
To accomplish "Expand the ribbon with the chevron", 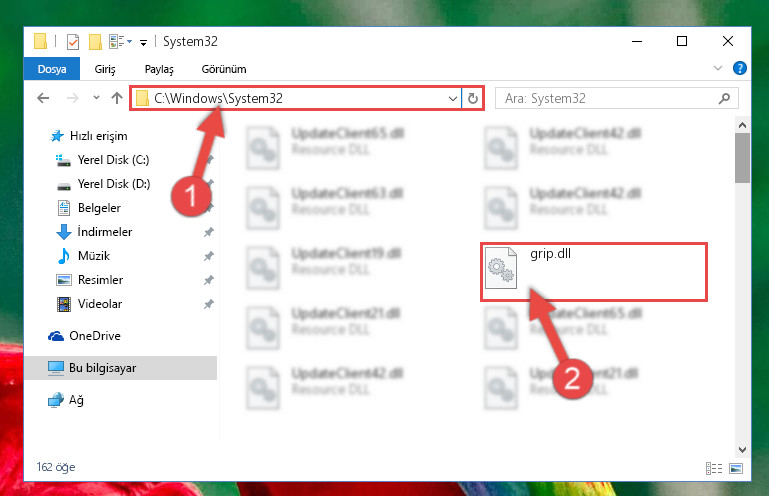I will (718, 68).
